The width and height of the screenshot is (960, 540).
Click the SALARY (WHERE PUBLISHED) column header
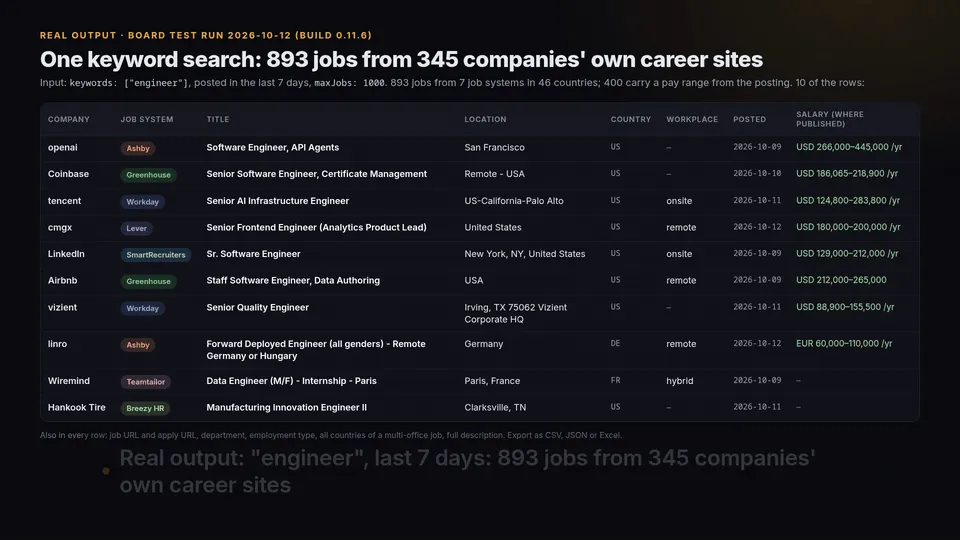pos(830,119)
